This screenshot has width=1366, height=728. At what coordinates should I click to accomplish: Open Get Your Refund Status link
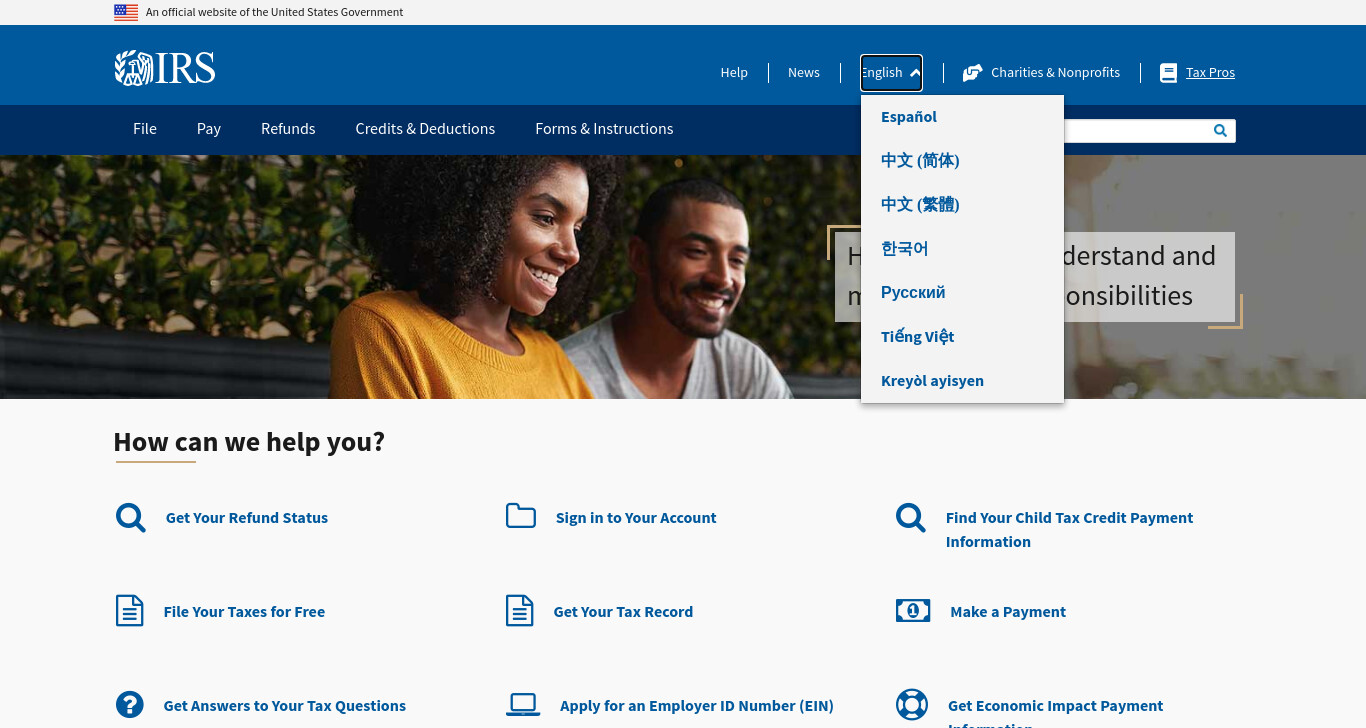pos(247,518)
